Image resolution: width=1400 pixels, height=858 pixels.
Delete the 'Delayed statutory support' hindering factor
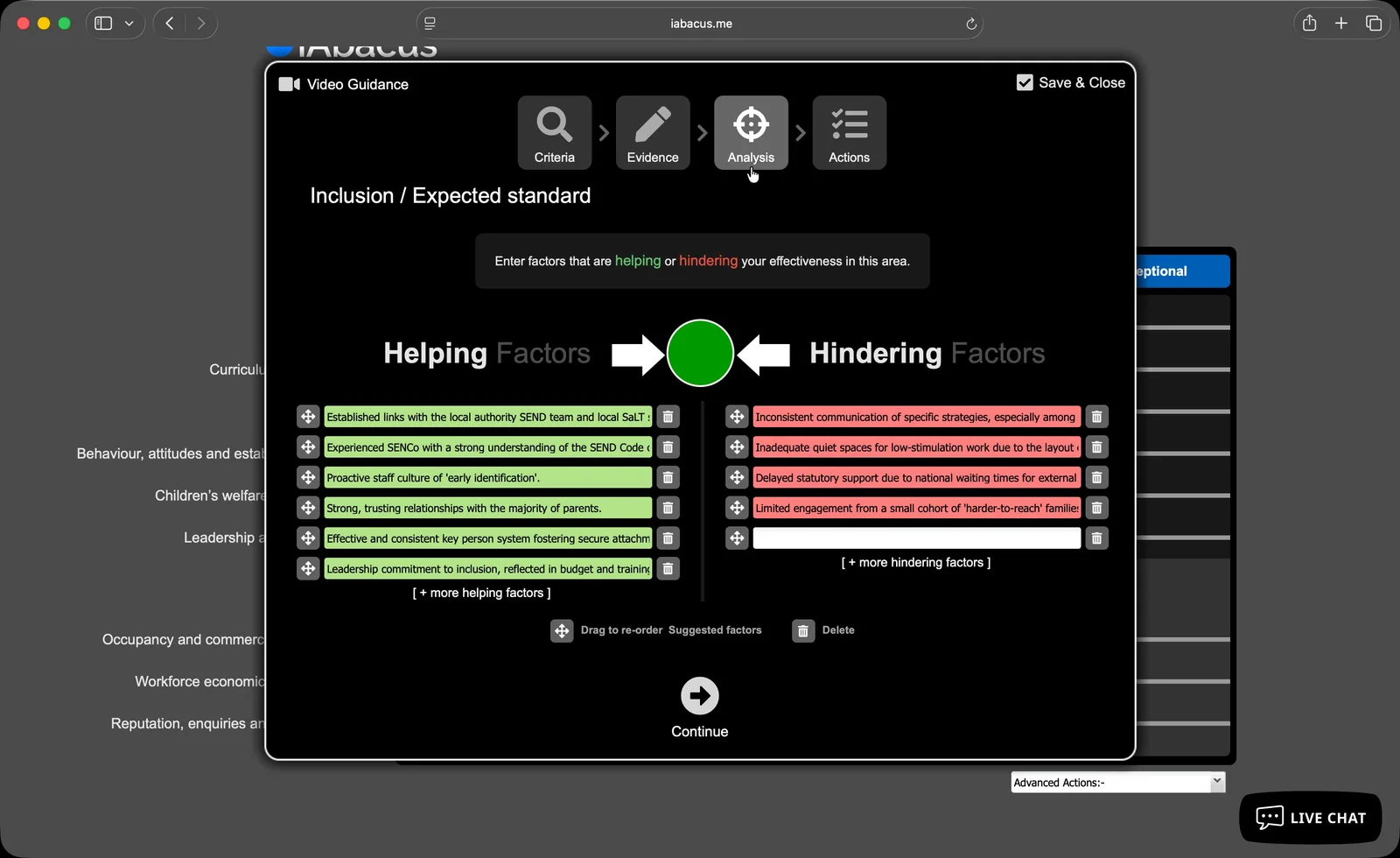1096,478
